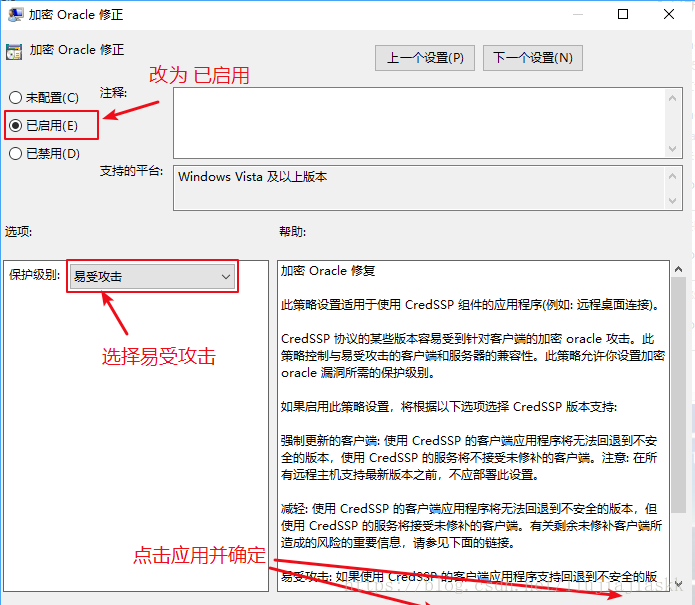This screenshot has height=605, width=695.
Task: Select the 已启用(E) radio button
Action: 16,125
